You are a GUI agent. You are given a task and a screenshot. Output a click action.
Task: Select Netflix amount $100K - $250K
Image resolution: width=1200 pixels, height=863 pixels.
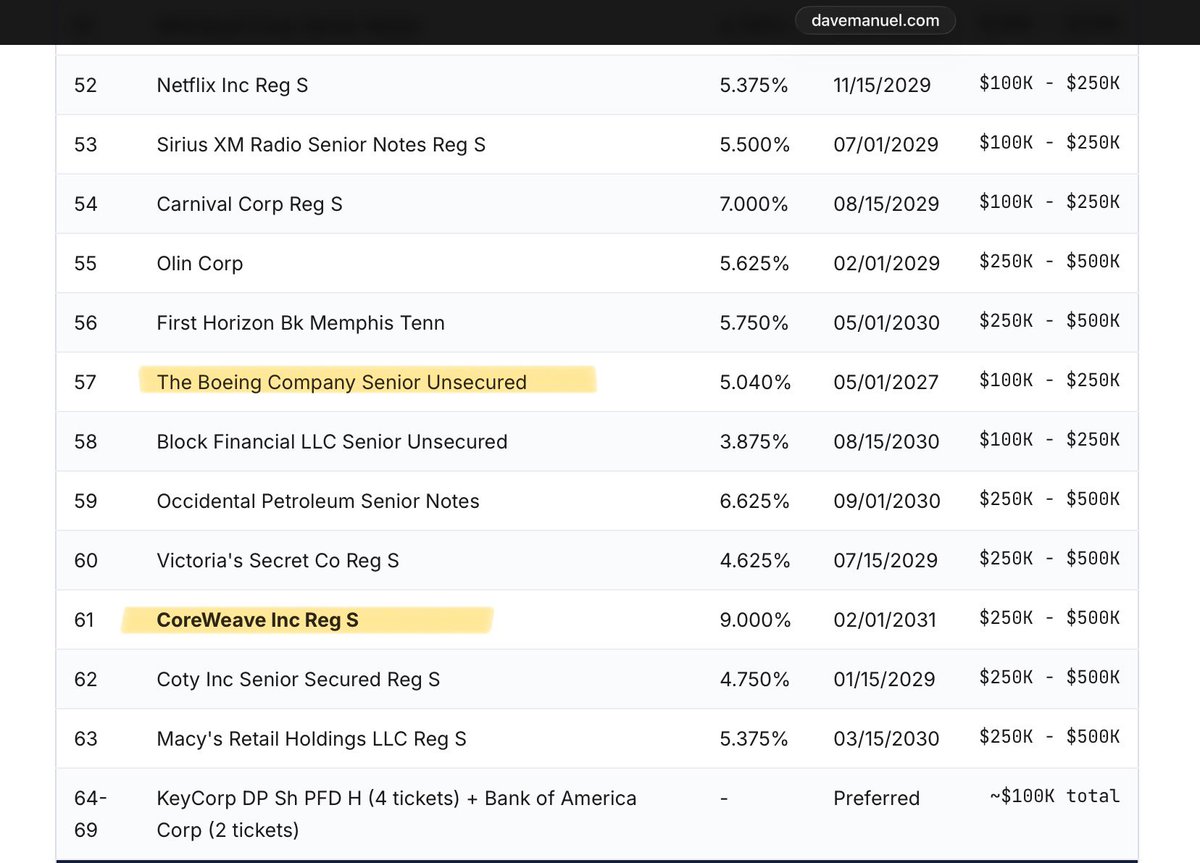(x=1049, y=84)
